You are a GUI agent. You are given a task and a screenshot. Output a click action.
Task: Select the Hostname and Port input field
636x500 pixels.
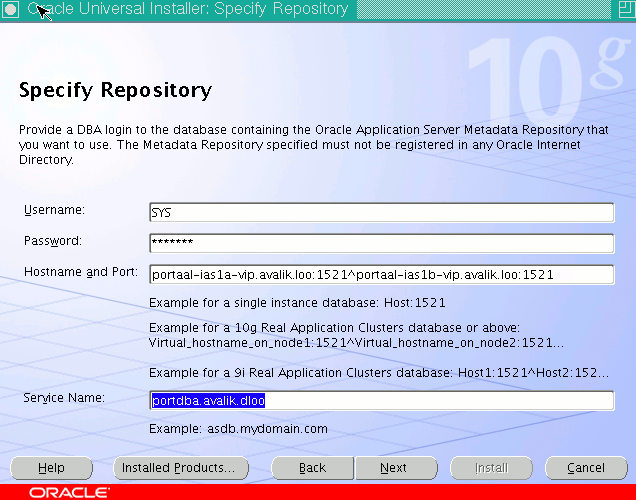click(381, 275)
